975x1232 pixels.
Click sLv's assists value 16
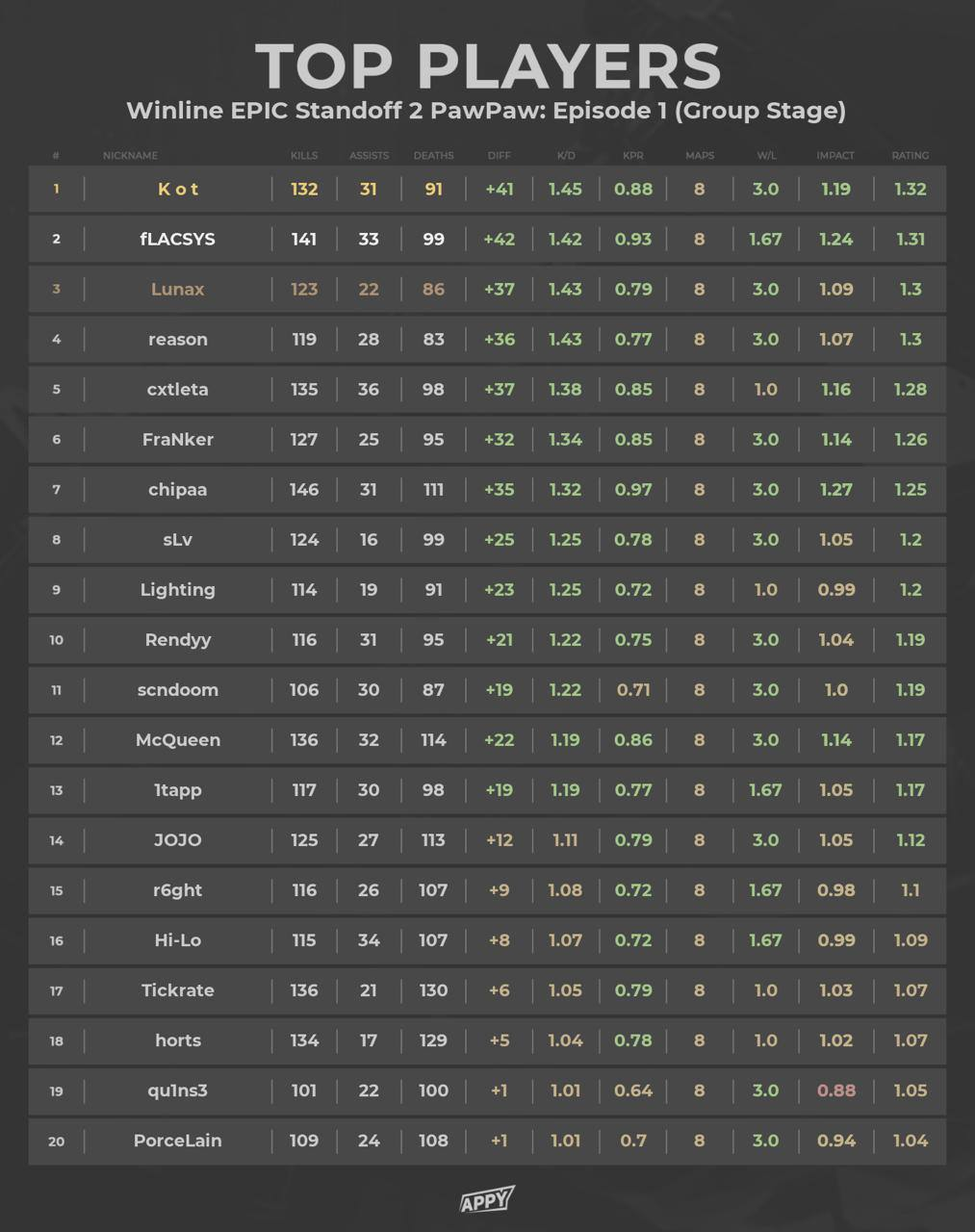point(369,539)
